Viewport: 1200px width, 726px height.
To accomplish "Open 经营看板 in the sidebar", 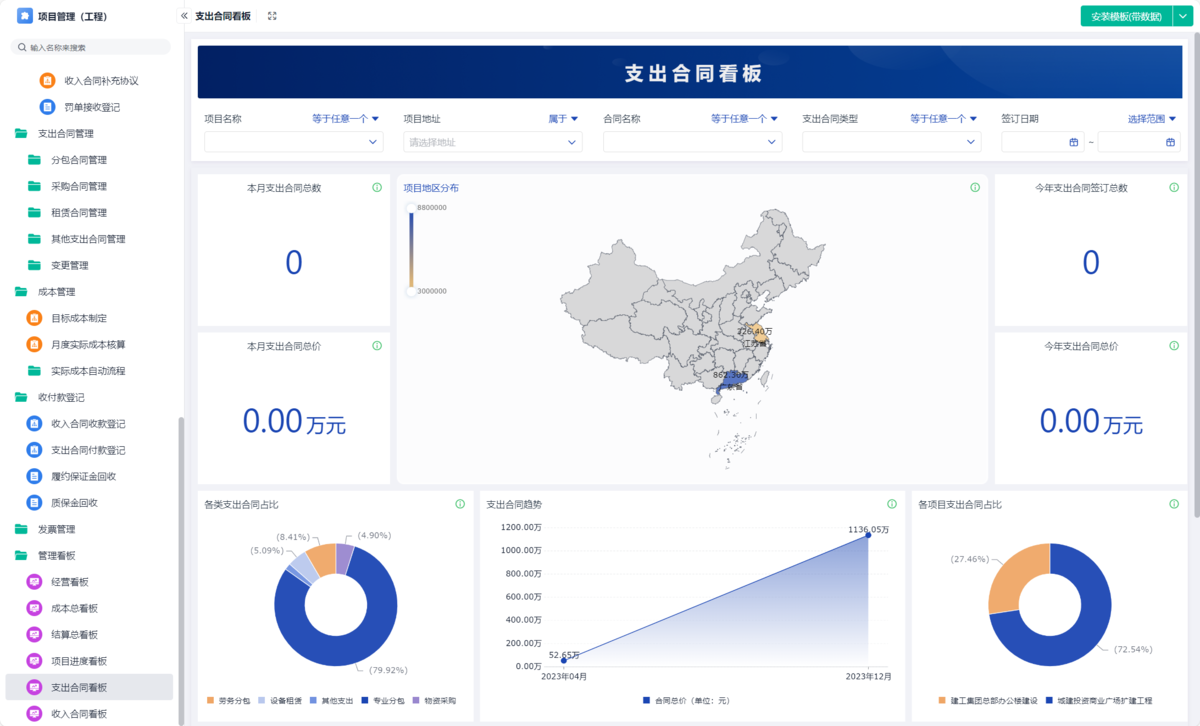I will pyautogui.click(x=70, y=582).
